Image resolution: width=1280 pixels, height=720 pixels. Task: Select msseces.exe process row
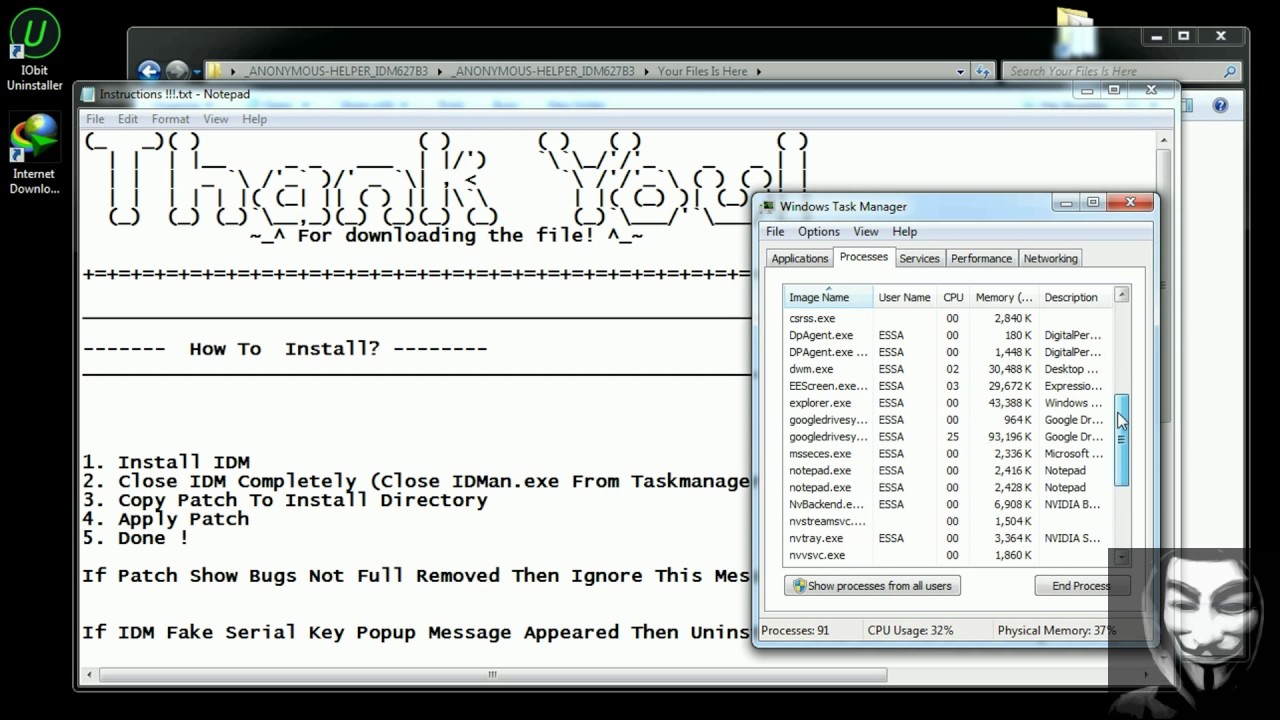click(x=947, y=453)
